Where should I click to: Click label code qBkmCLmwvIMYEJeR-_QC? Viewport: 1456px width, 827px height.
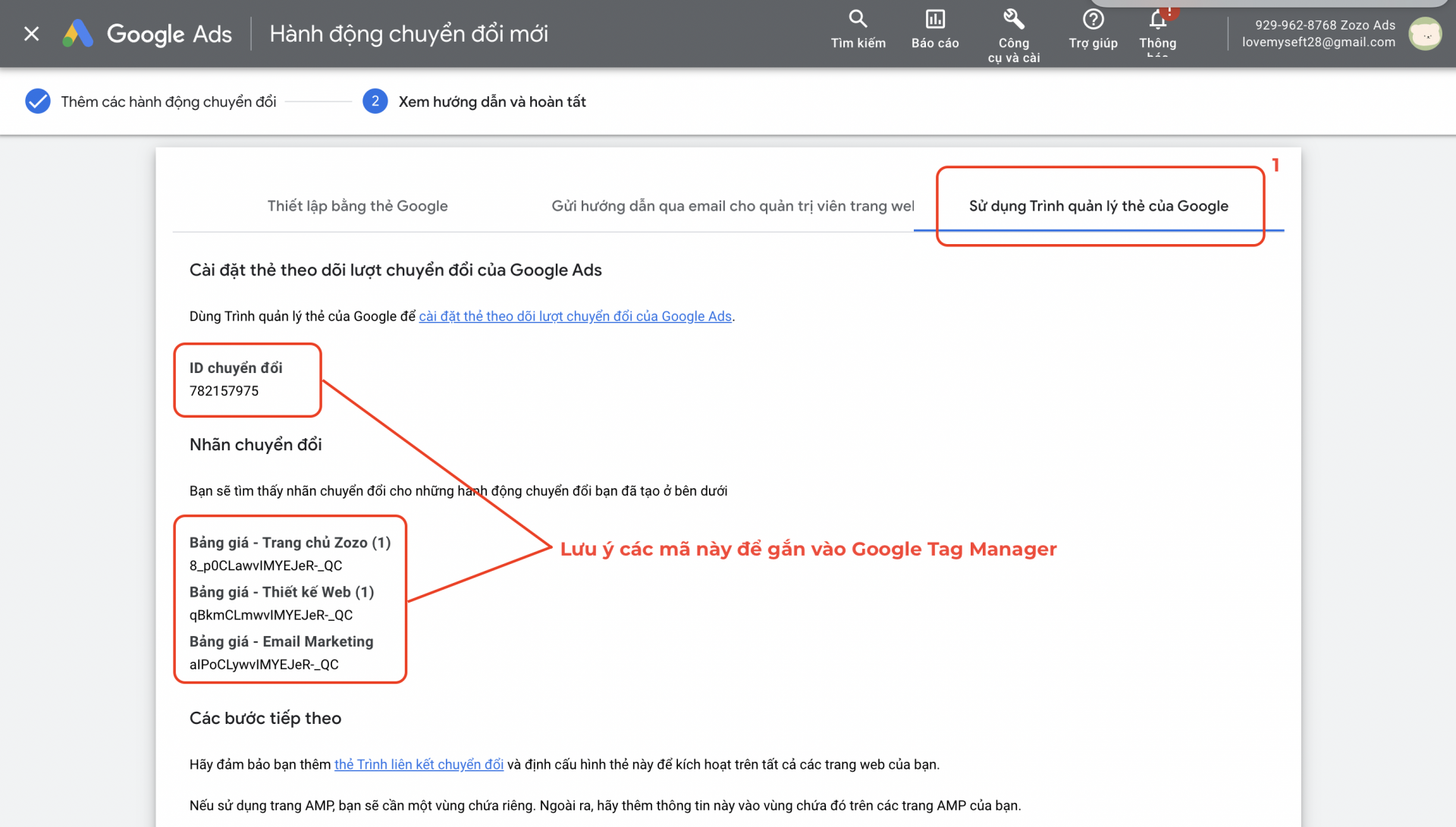point(271,615)
